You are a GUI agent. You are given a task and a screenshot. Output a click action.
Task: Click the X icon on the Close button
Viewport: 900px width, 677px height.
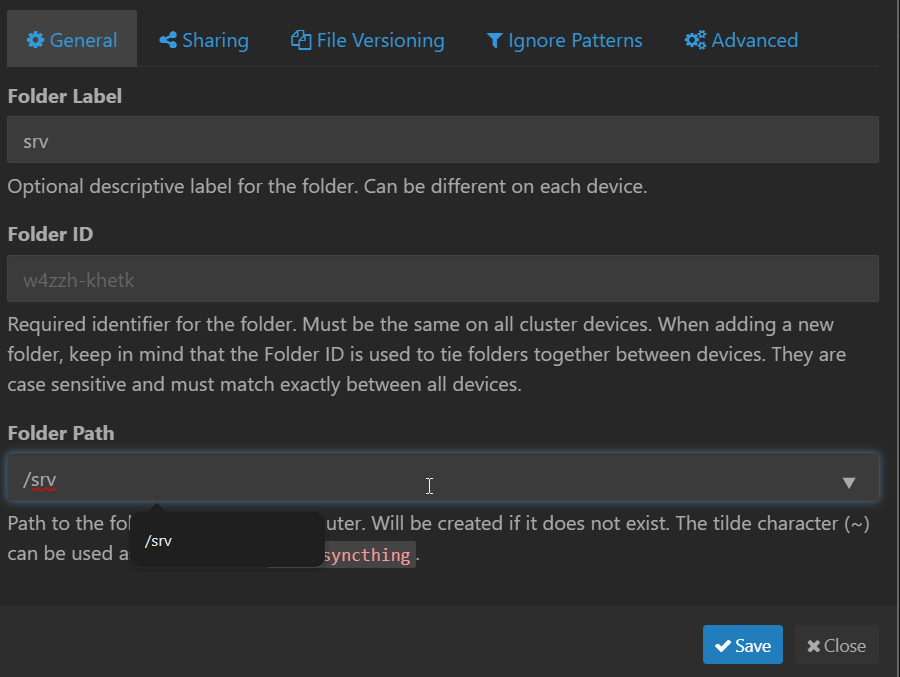tap(814, 646)
